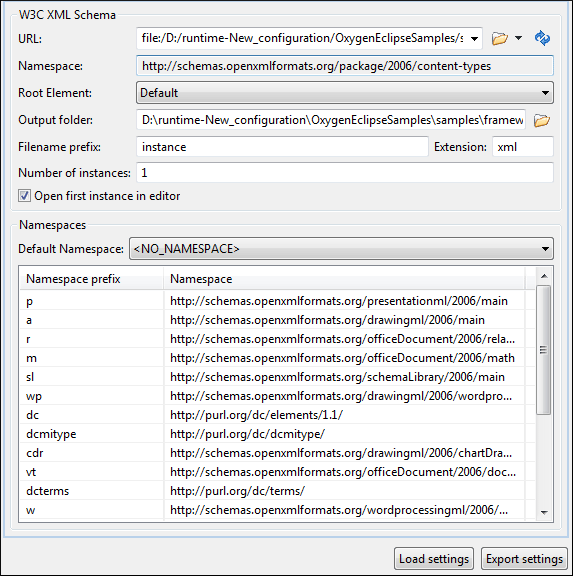Uncheck Open first instance in editor
This screenshot has height=576, width=573.
click(x=24, y=196)
